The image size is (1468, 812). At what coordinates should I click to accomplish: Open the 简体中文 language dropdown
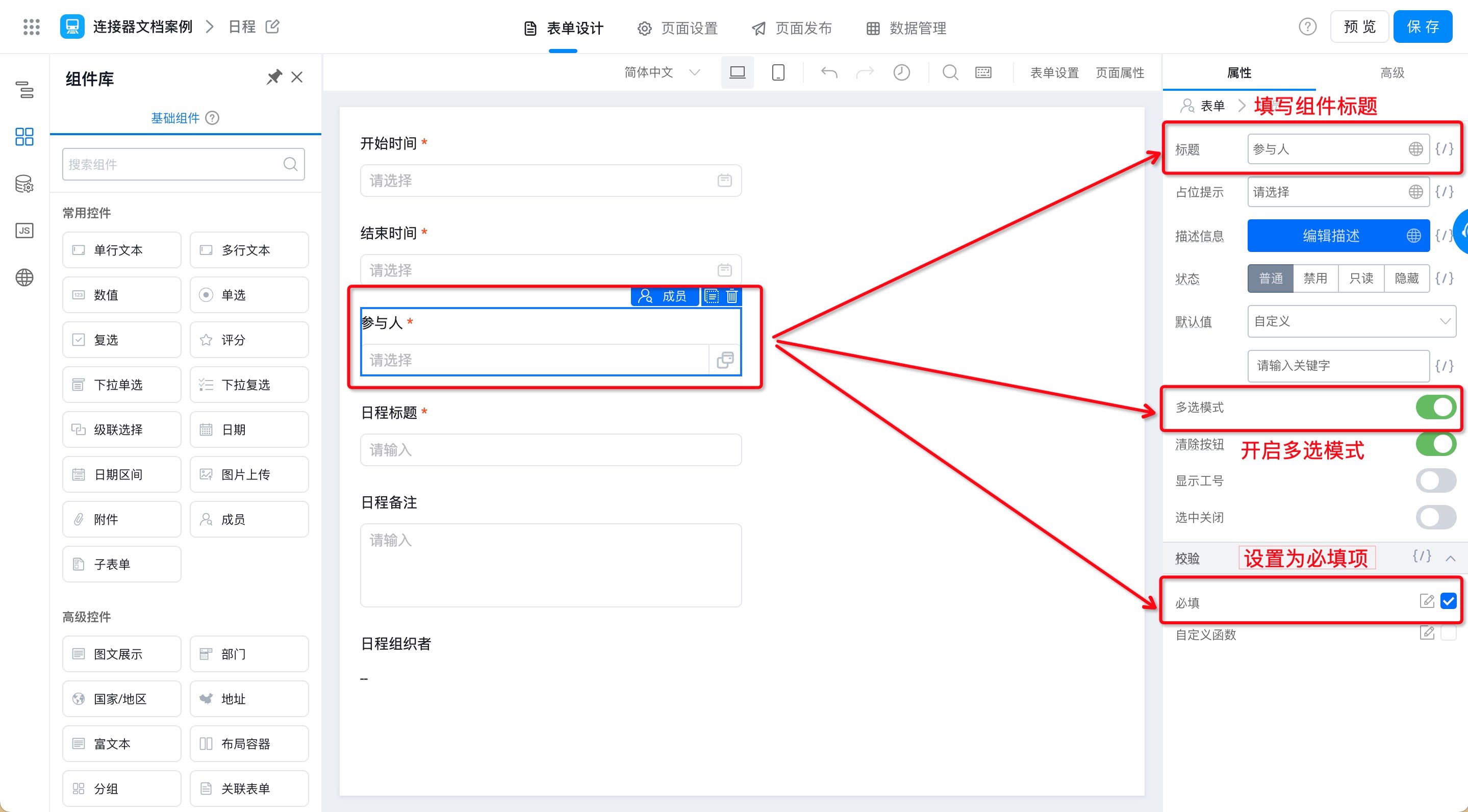(x=662, y=72)
